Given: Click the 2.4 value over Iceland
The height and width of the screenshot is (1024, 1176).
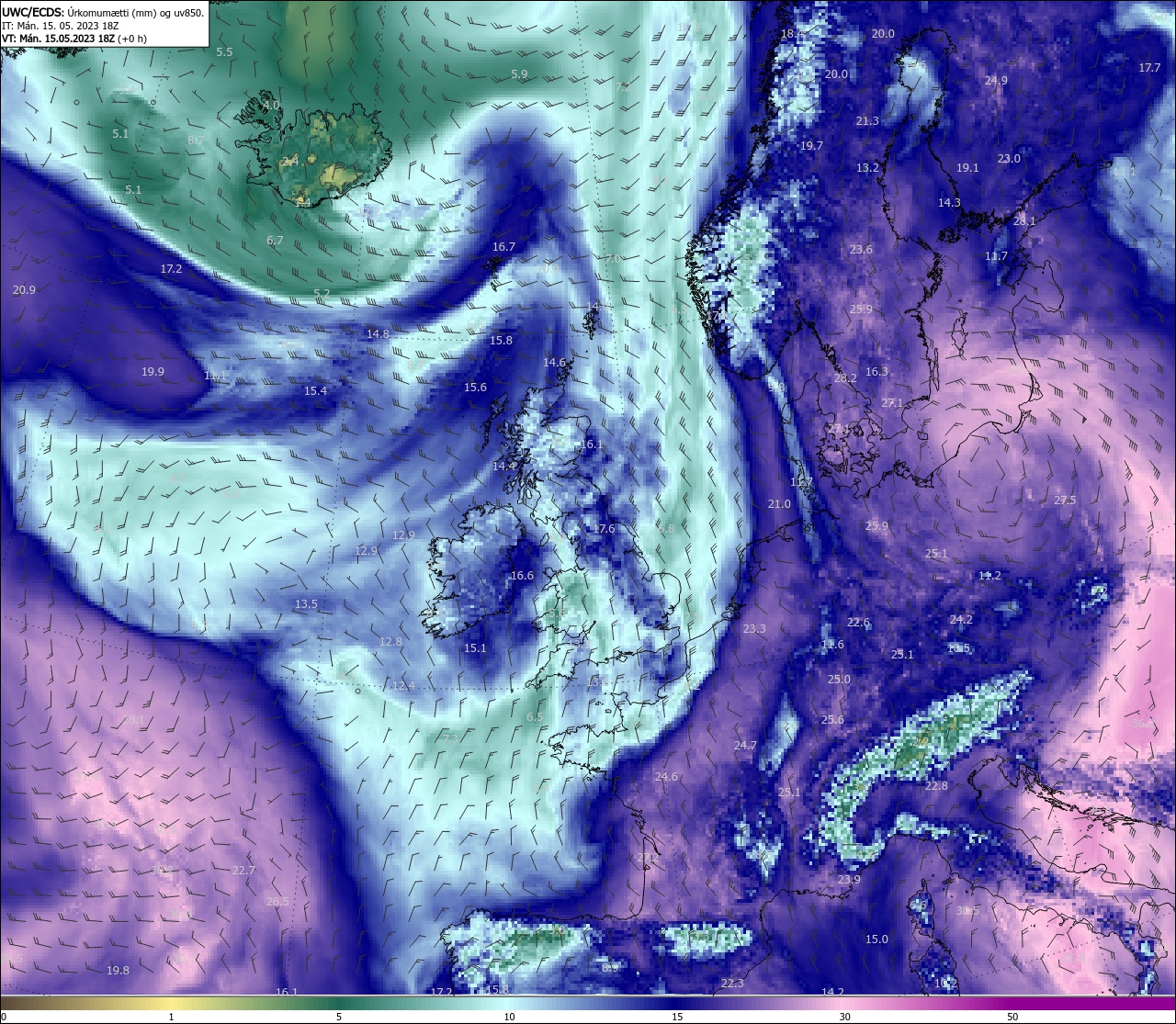Looking at the screenshot, I should pos(290,161).
